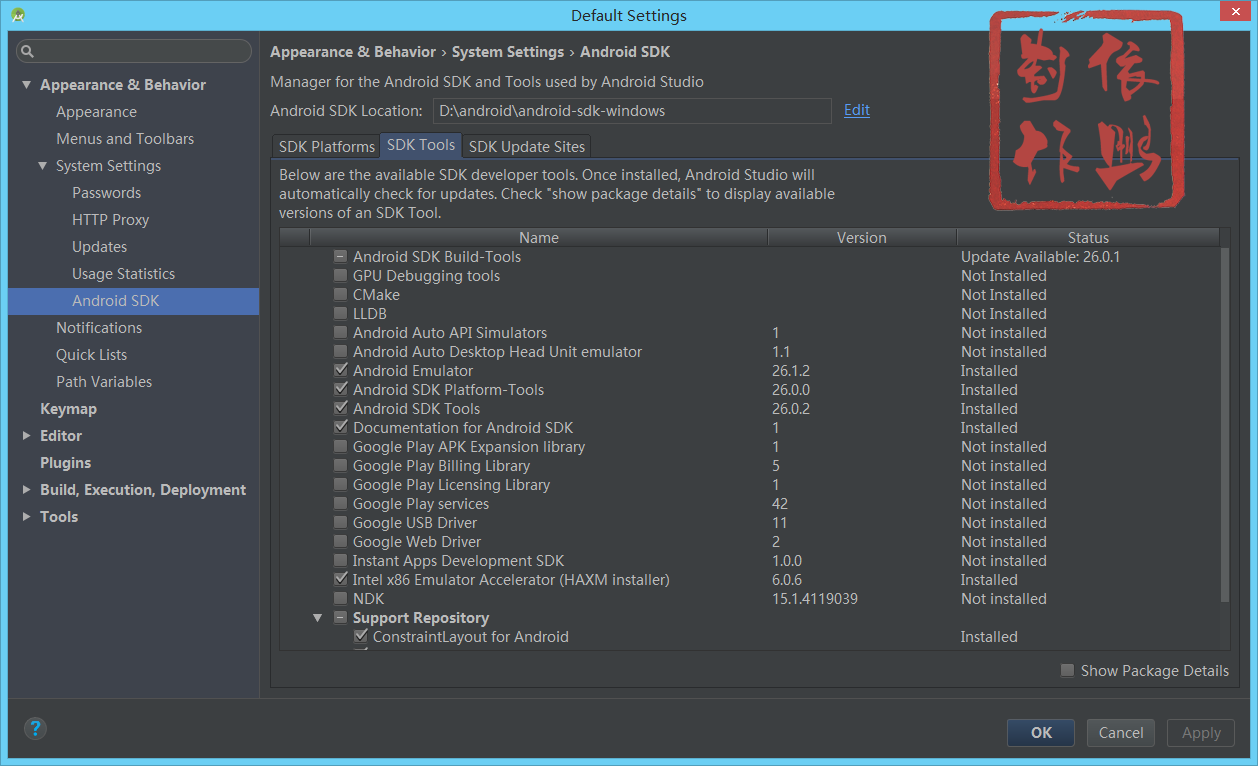The image size is (1258, 766).
Task: Toggle the Support Repository checkbox
Action: coord(341,618)
